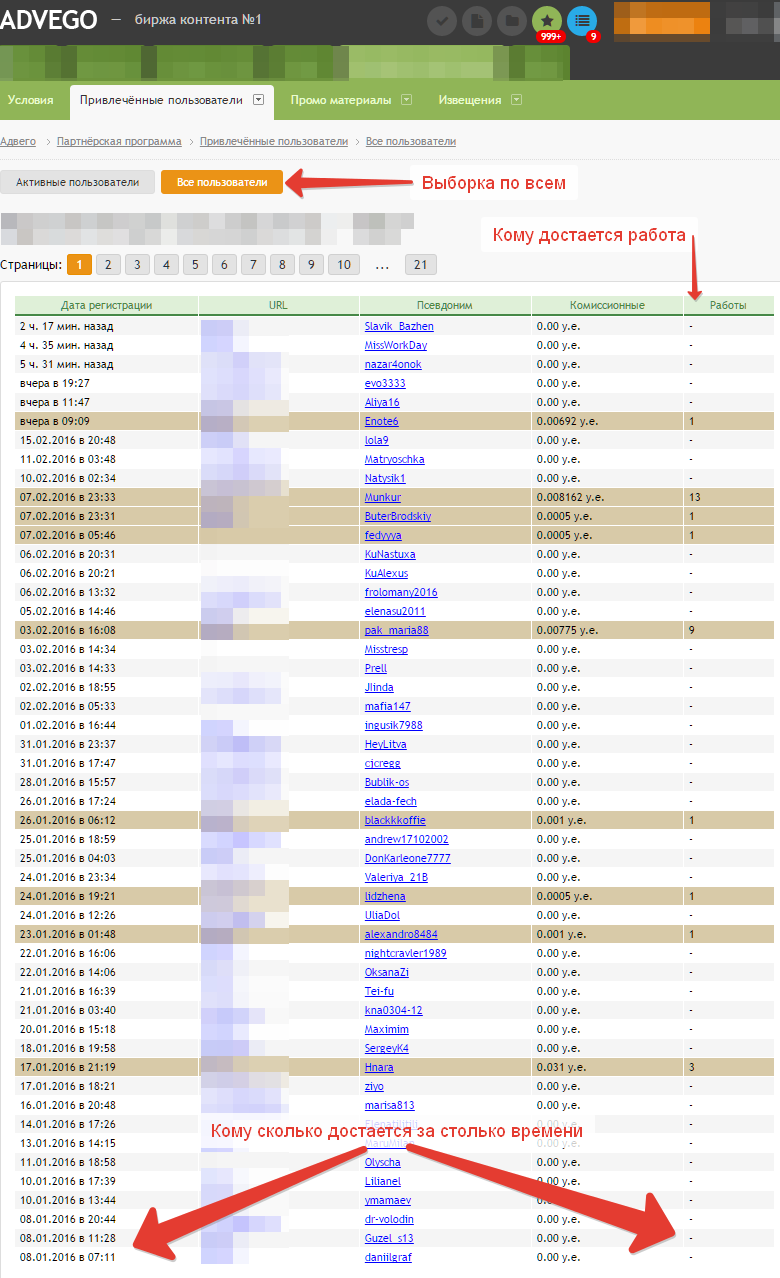The width and height of the screenshot is (780, 1278).
Task: Open the Все пользователи breadcrumb link
Action: [411, 142]
